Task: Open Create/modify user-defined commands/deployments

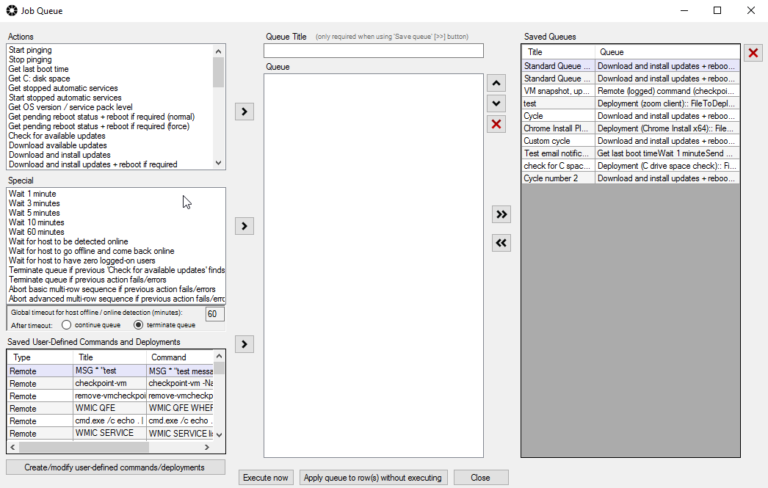Action: coord(116,467)
